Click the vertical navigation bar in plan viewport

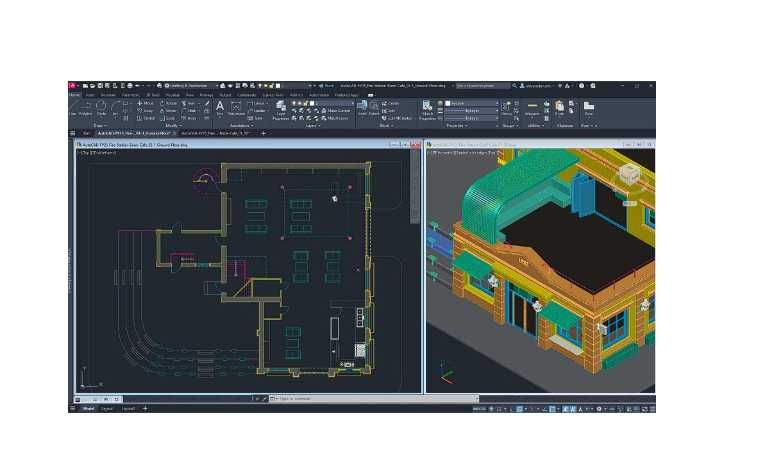click(415, 186)
